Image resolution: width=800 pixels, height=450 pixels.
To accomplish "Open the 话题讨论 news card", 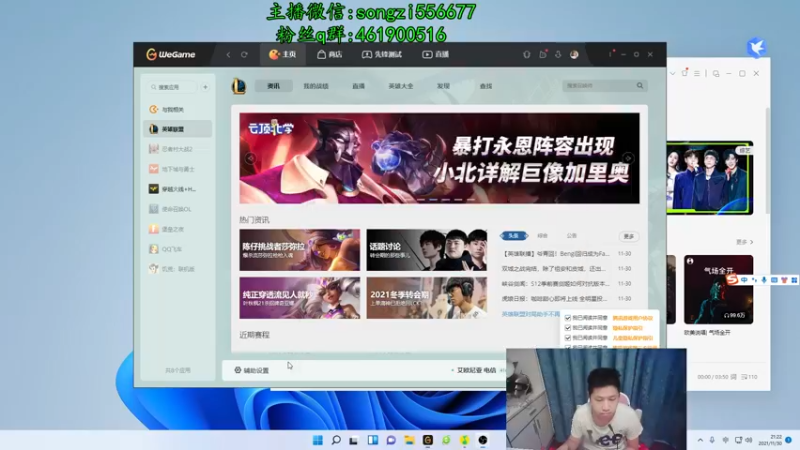I will click(x=427, y=250).
